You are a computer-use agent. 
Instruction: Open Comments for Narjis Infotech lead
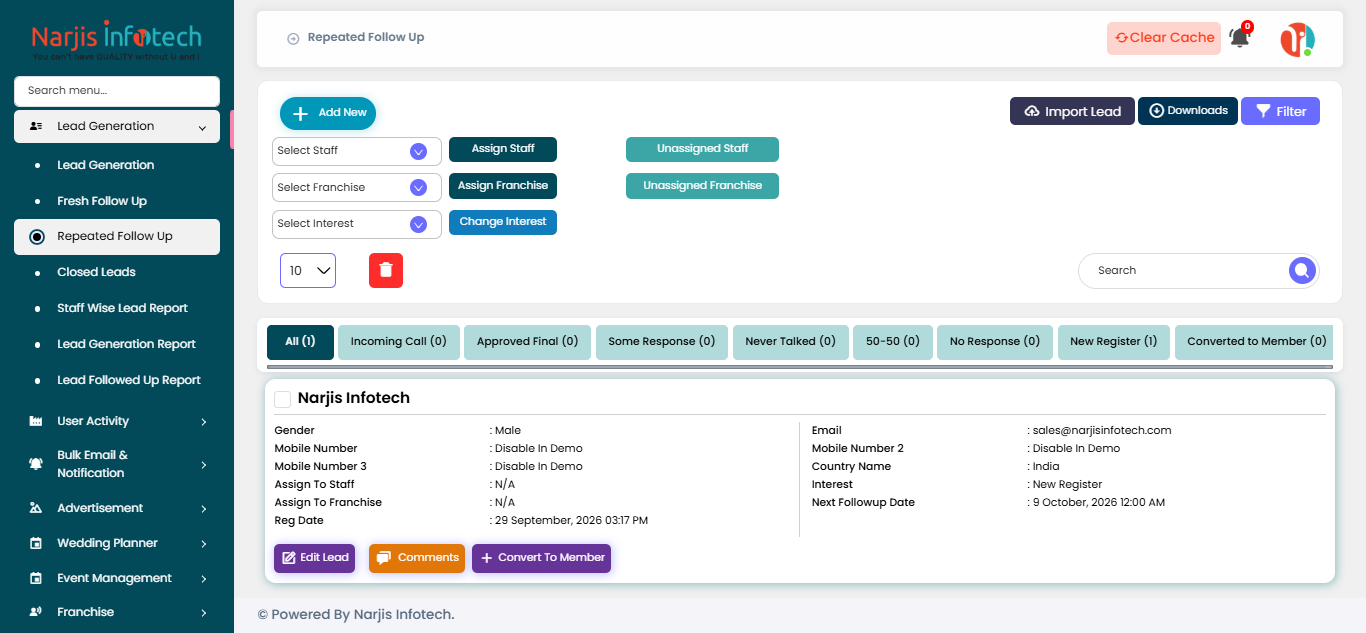tap(417, 558)
